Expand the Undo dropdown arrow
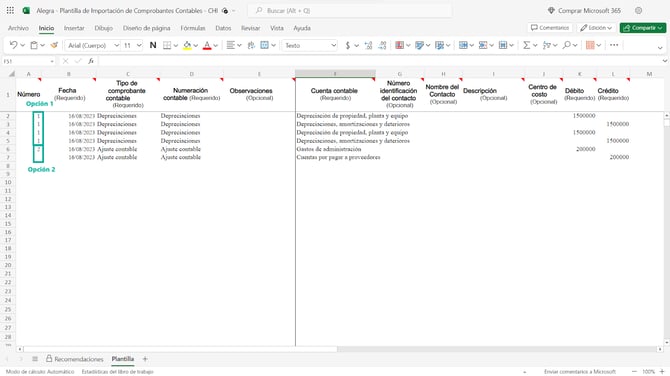Image resolution: width=670 pixels, height=376 pixels. [23, 45]
